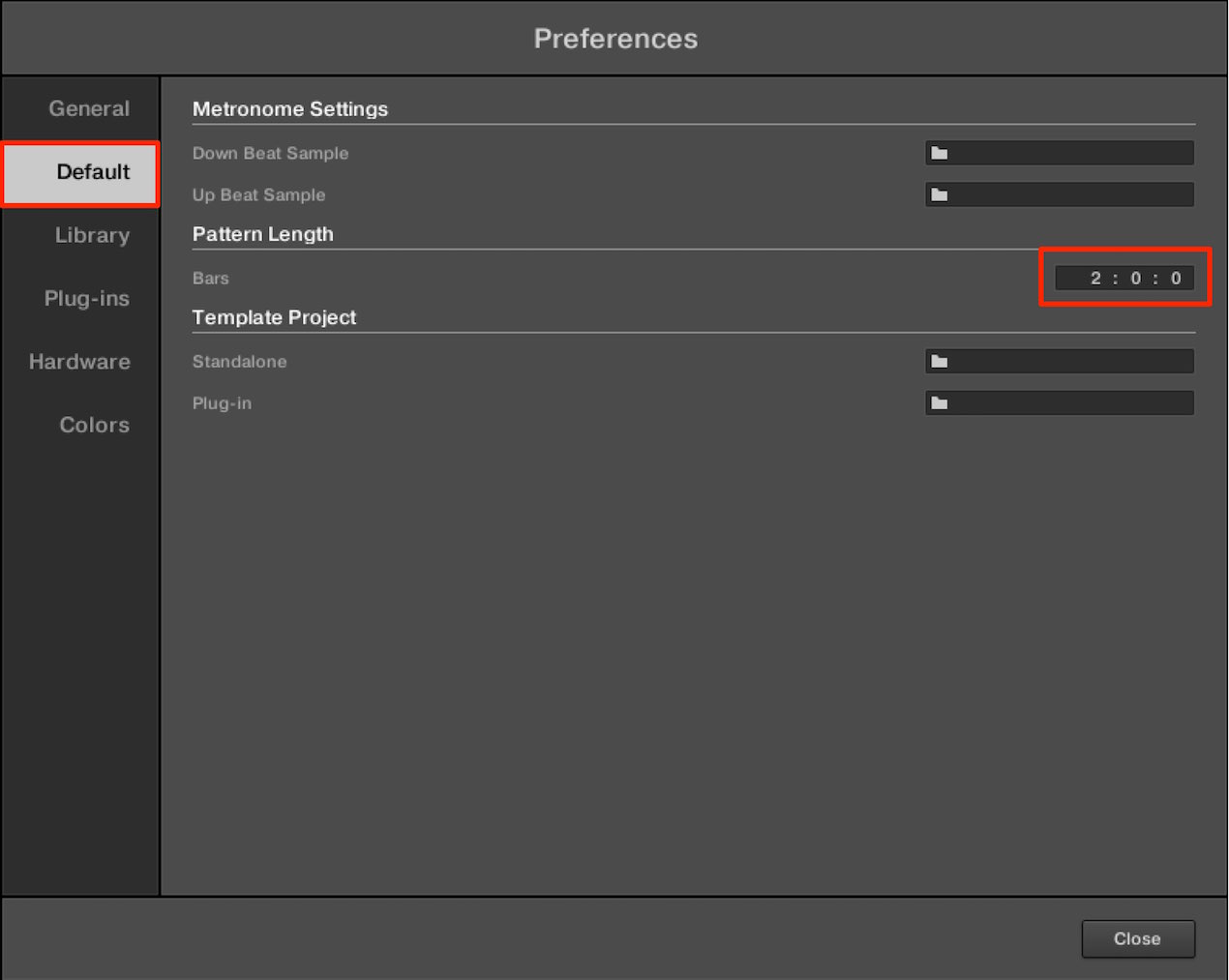1229x980 pixels.
Task: Click the Plug-in template path field
Action: pyautogui.click(x=1060, y=402)
